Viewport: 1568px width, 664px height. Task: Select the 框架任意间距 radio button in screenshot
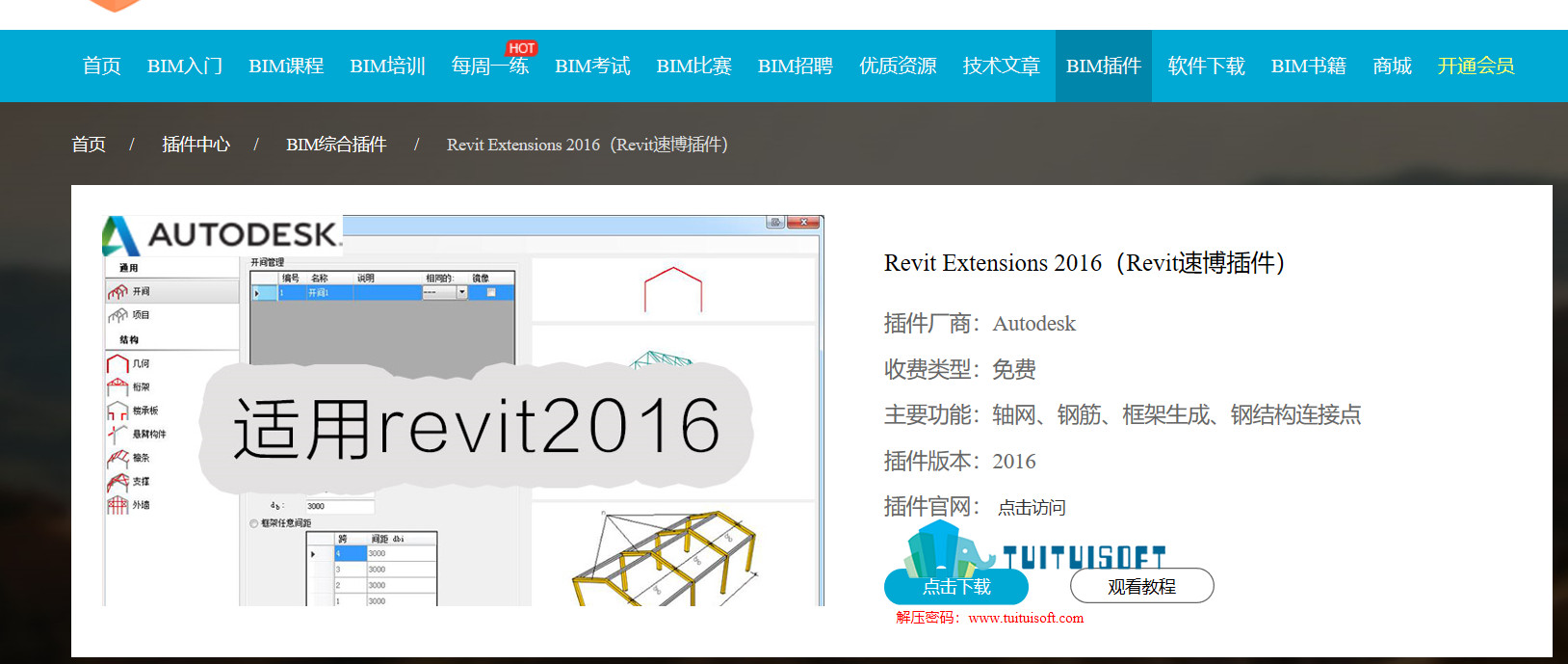point(254,523)
